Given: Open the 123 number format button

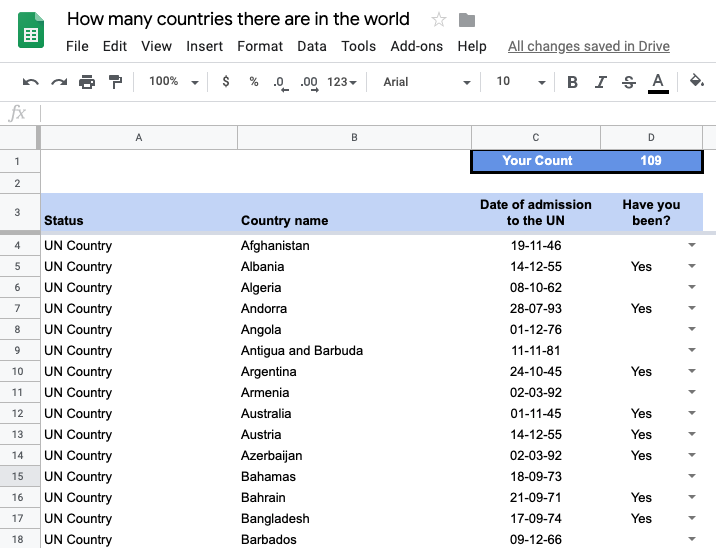Looking at the screenshot, I should click(x=342, y=82).
